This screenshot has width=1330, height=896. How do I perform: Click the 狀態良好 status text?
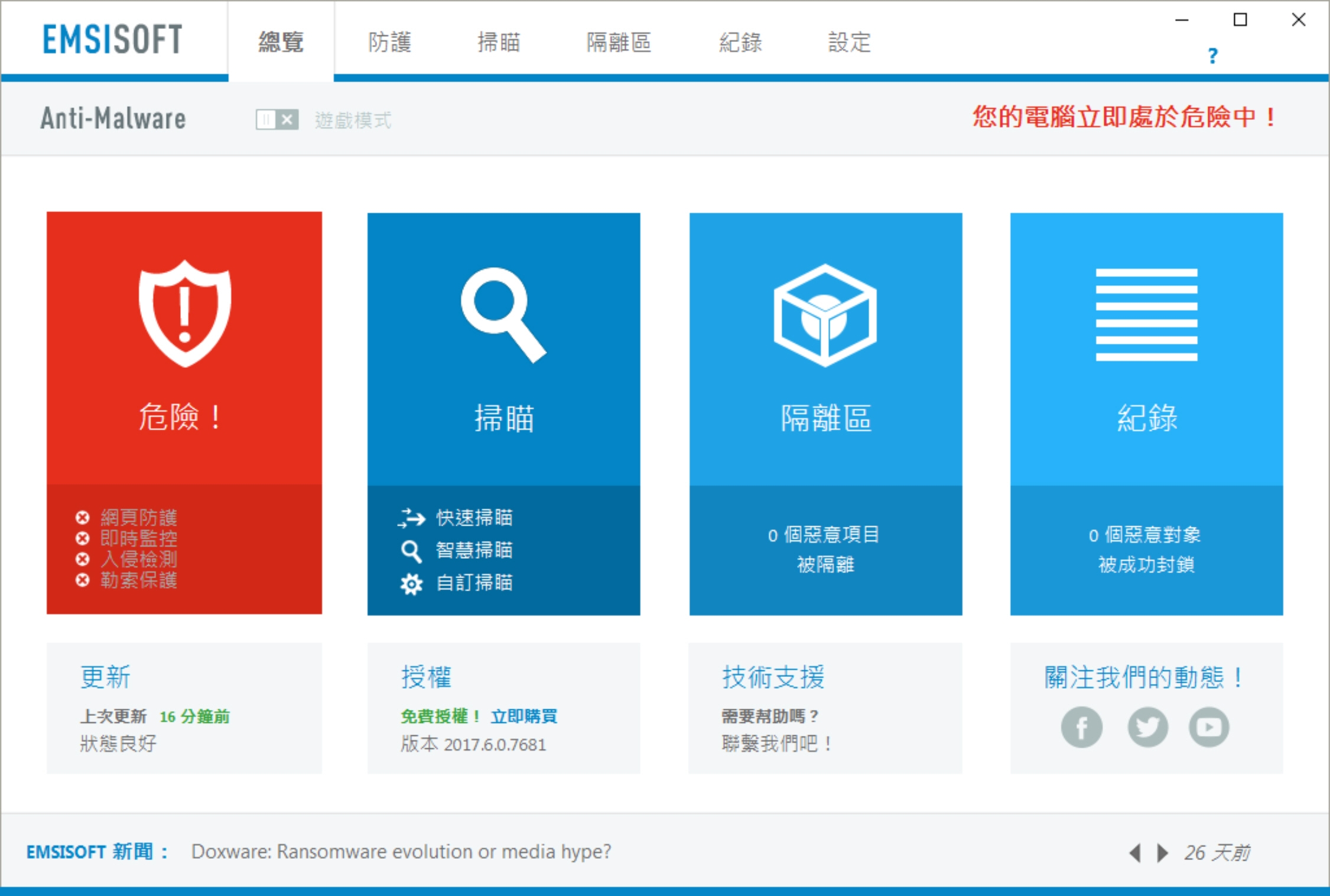point(118,744)
